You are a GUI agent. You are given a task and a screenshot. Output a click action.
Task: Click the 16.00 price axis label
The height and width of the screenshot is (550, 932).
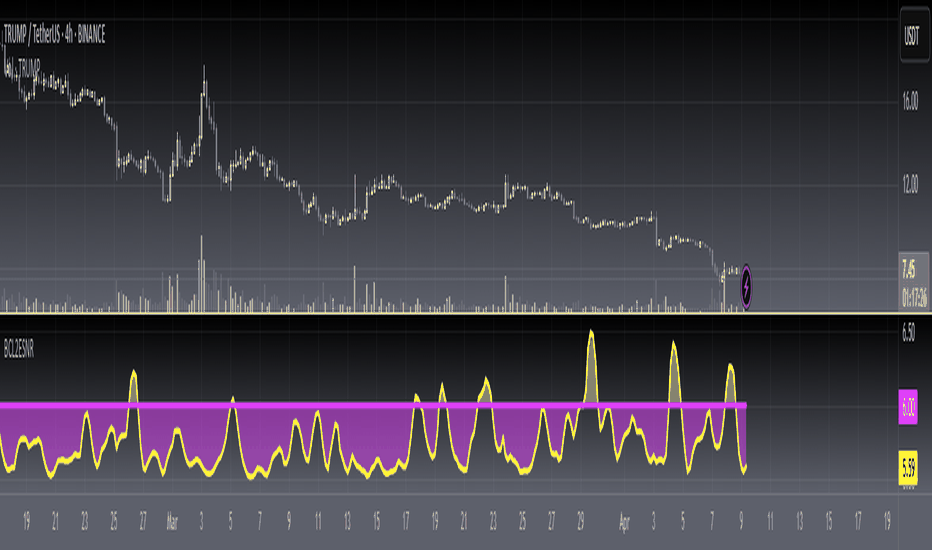tap(910, 102)
